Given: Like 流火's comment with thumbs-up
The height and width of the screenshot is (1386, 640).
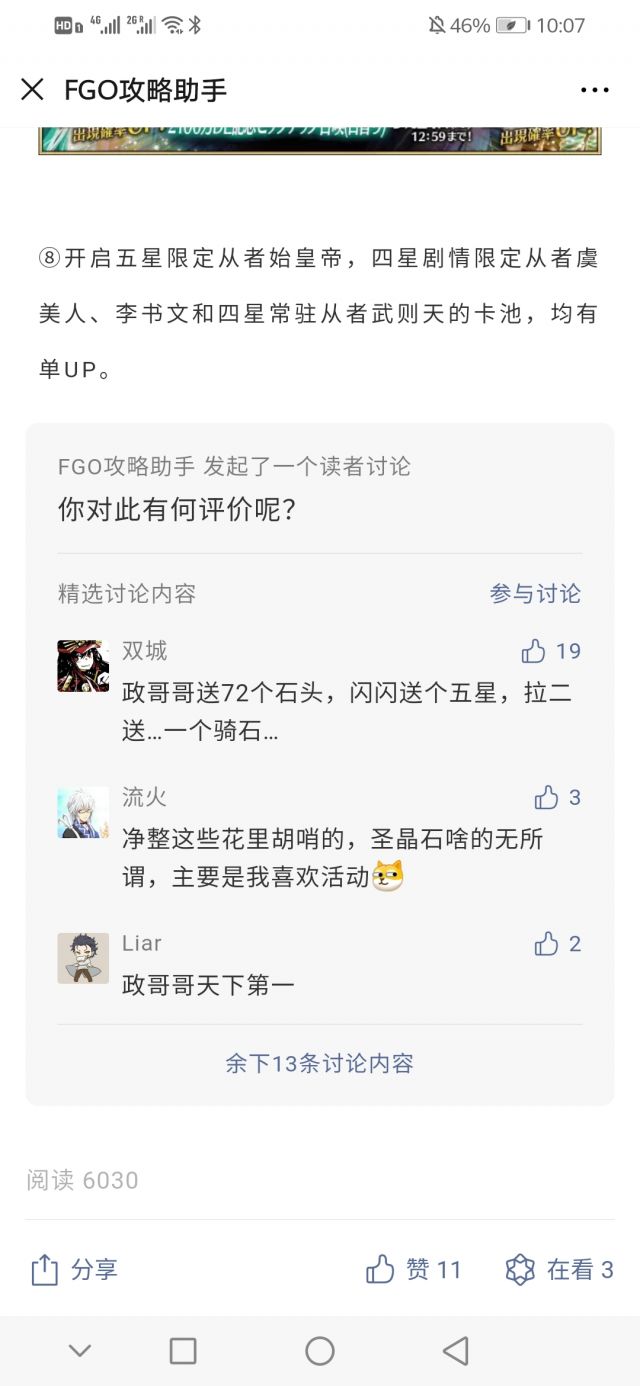Looking at the screenshot, I should pos(546,798).
